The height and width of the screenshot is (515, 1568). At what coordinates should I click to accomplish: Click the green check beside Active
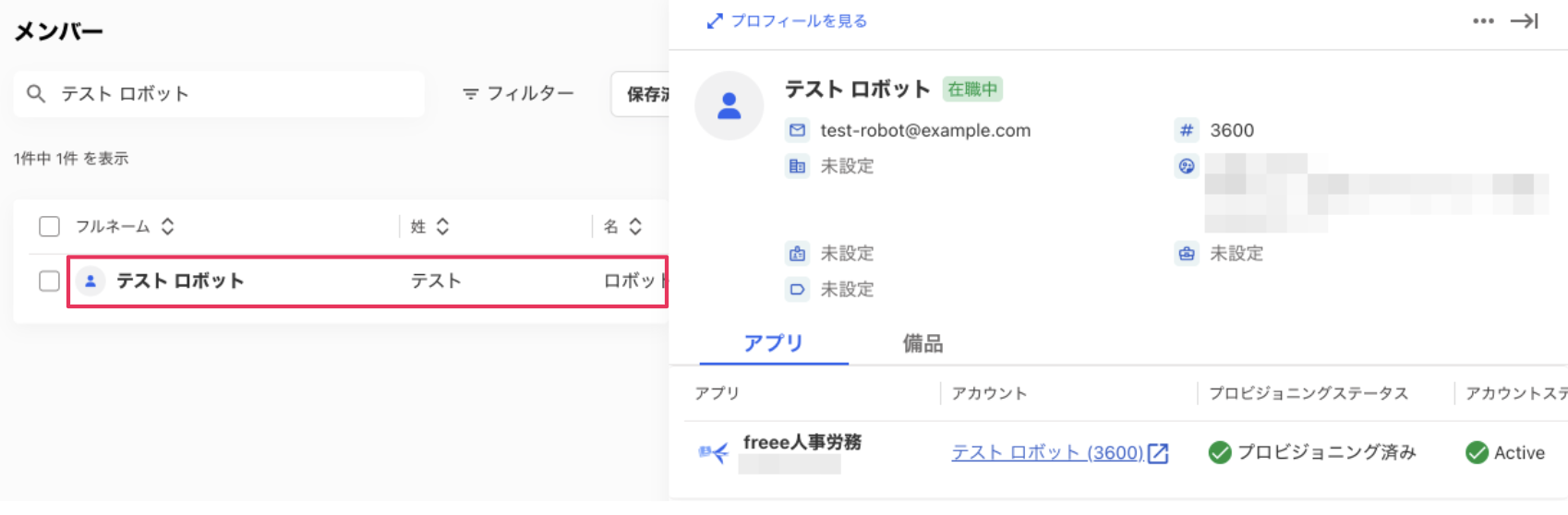[1477, 452]
